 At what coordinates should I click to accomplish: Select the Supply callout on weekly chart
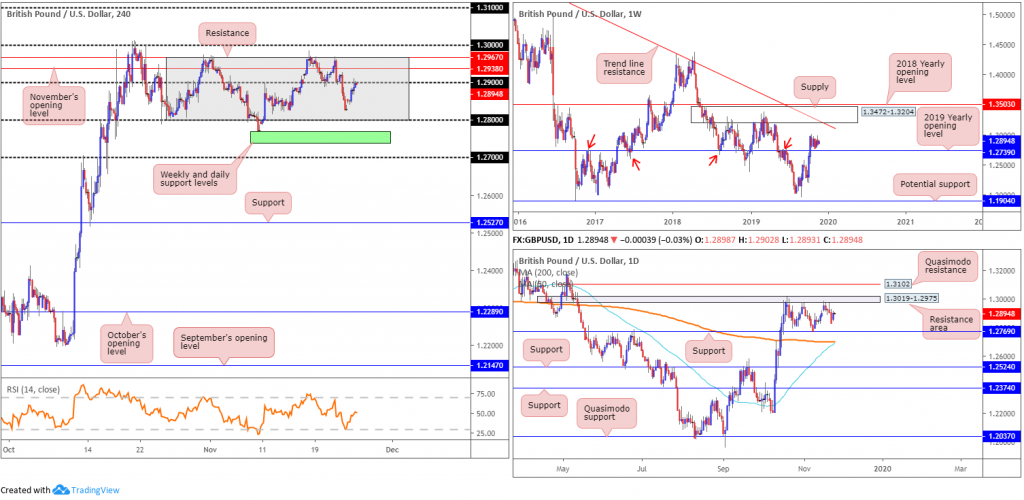(814, 86)
